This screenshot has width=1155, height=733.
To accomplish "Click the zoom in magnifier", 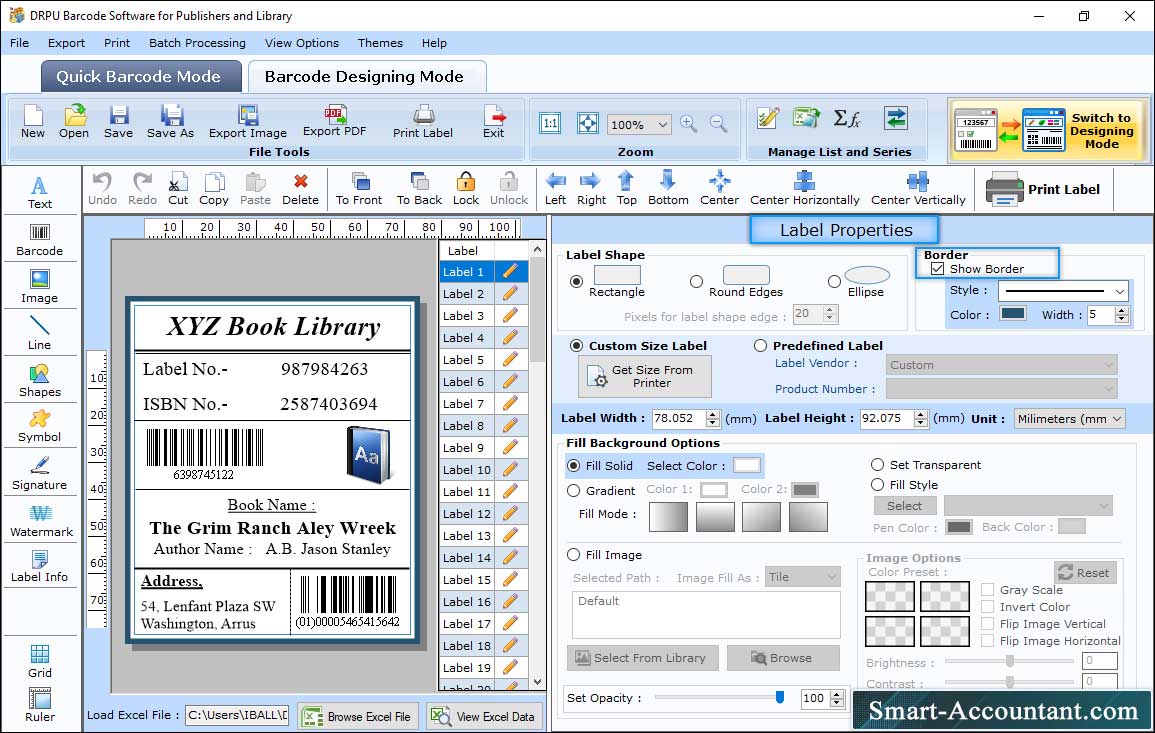I will (x=689, y=124).
